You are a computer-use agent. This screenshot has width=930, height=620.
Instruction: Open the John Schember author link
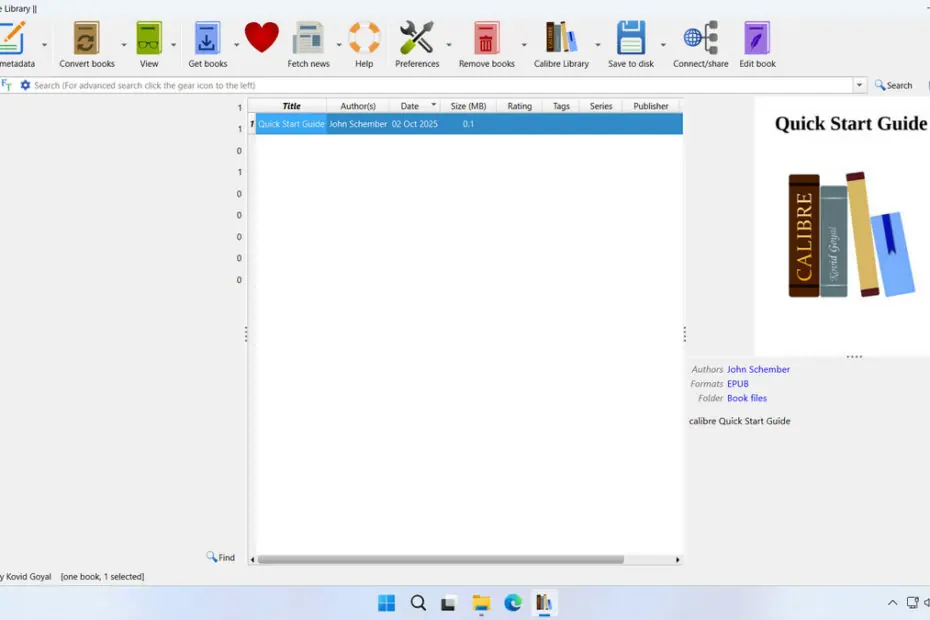point(758,370)
